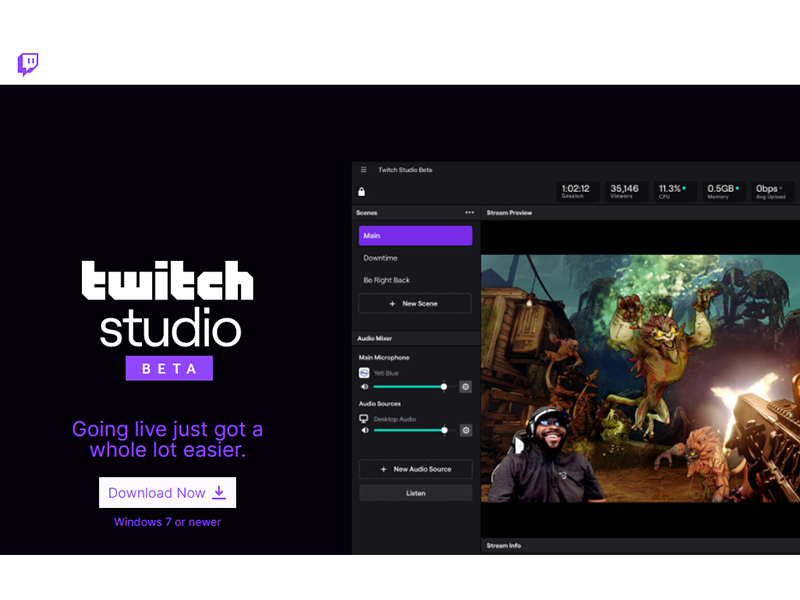This screenshot has height=600, width=800.
Task: Click the Scenes panel header label
Action: 367,213
